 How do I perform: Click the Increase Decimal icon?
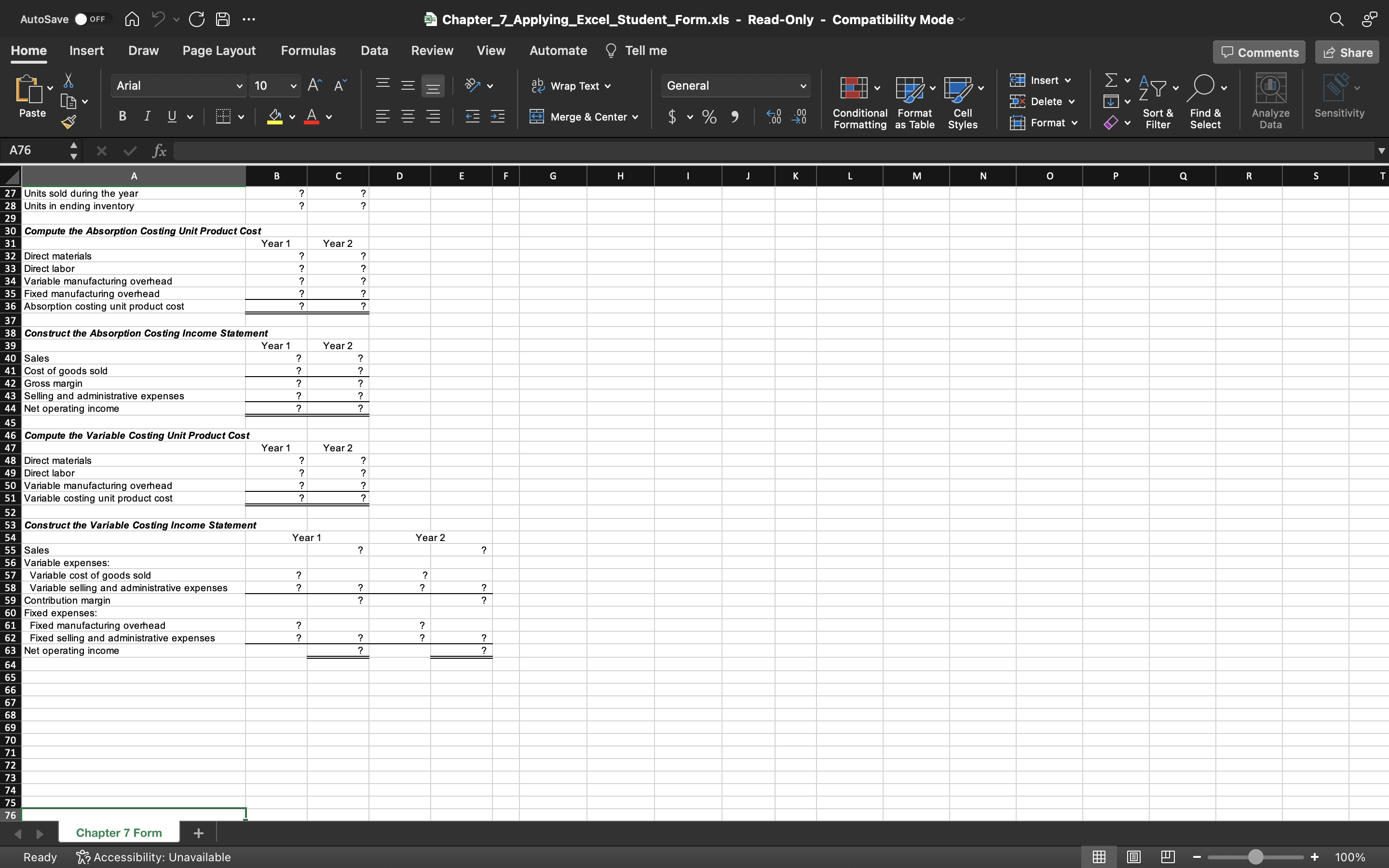(x=773, y=117)
